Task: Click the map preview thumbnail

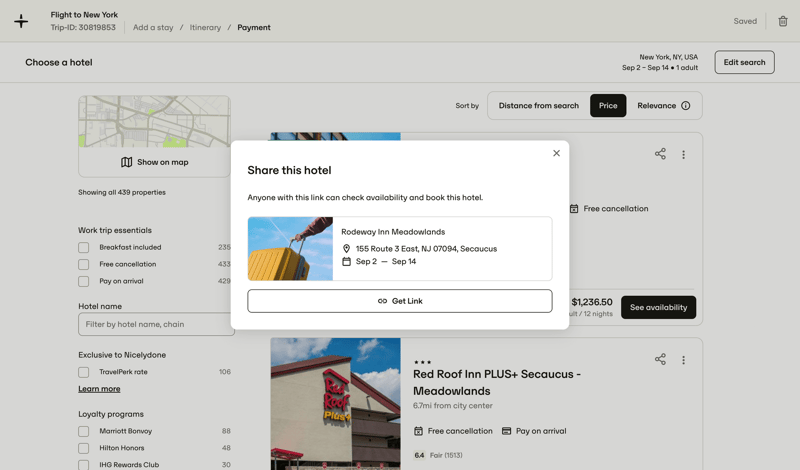Action: point(155,121)
